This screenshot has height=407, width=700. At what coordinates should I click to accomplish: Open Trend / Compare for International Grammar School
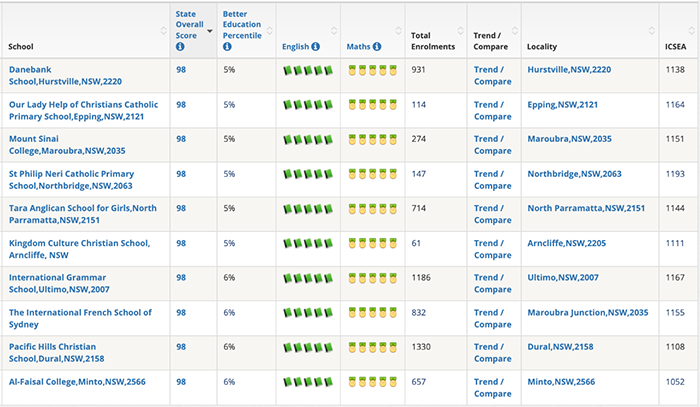coord(493,283)
